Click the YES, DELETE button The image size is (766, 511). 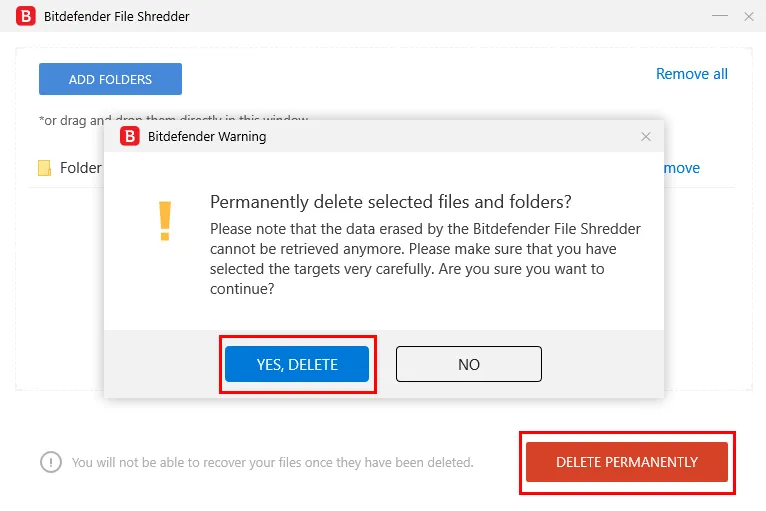point(297,364)
